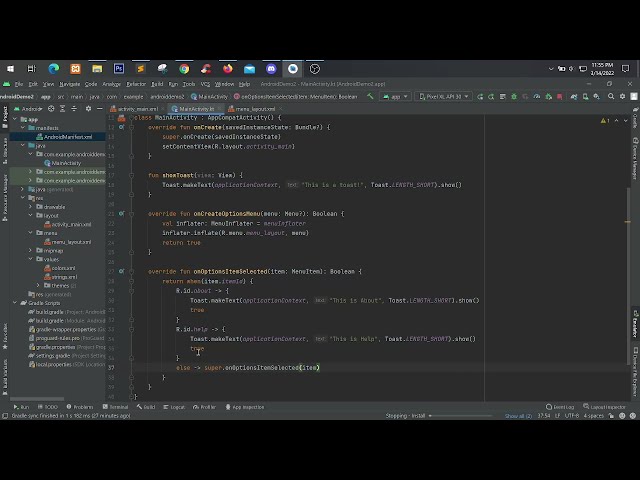This screenshot has height=480, width=640.
Task: Click Select Opened File target icon in Project panel
Action: pyautogui.click(x=51, y=109)
